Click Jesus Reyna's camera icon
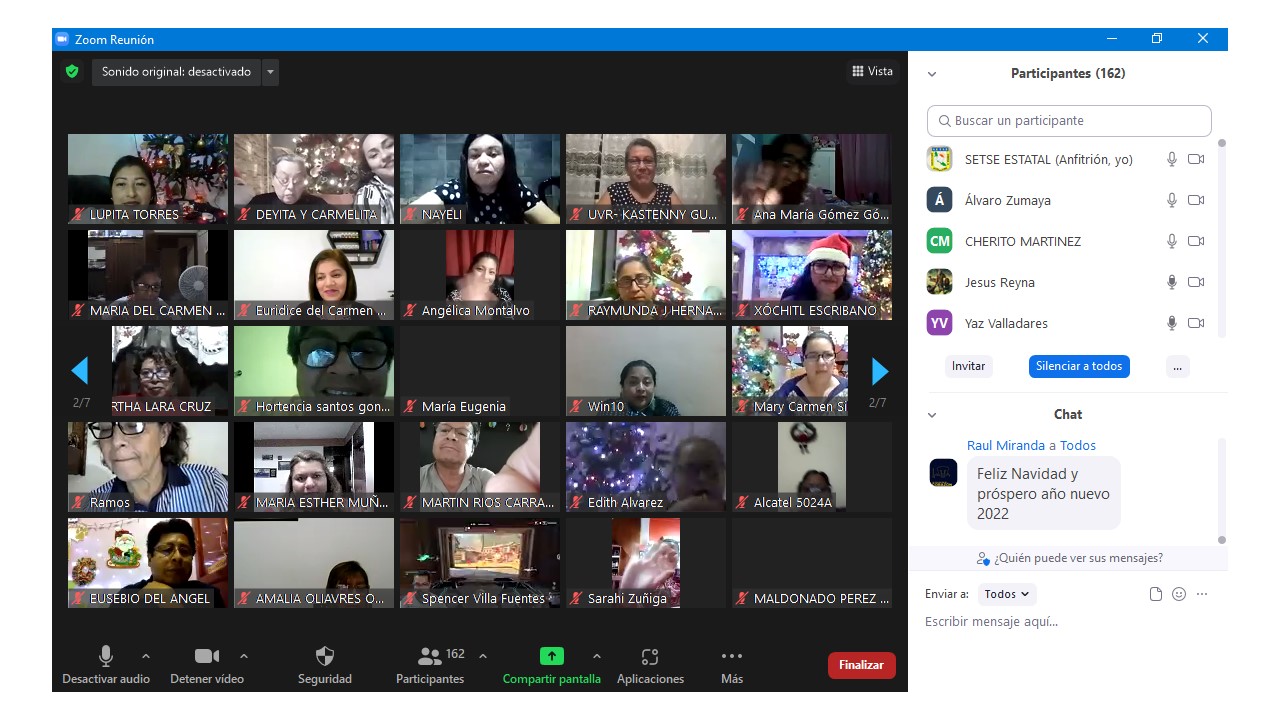This screenshot has width=1280, height=720. (x=1196, y=282)
